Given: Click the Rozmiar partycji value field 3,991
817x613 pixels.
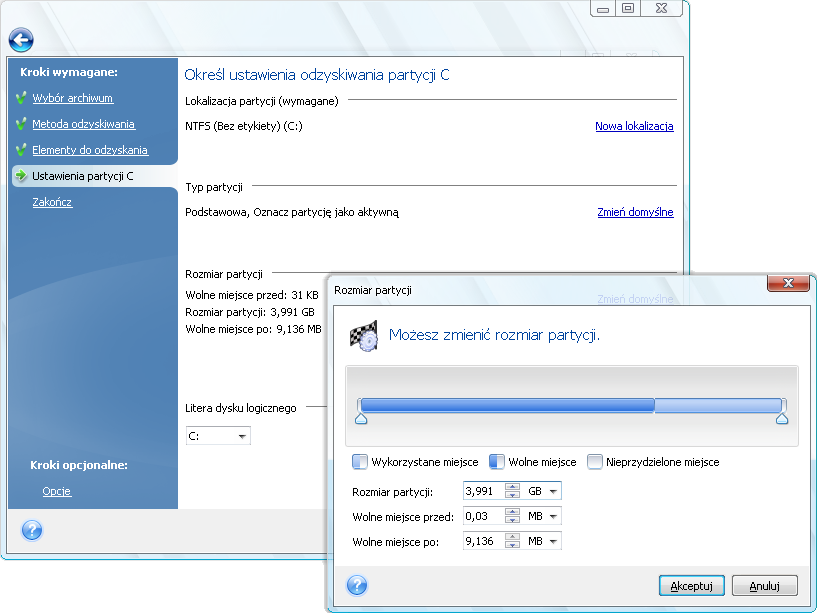Looking at the screenshot, I should [x=484, y=491].
